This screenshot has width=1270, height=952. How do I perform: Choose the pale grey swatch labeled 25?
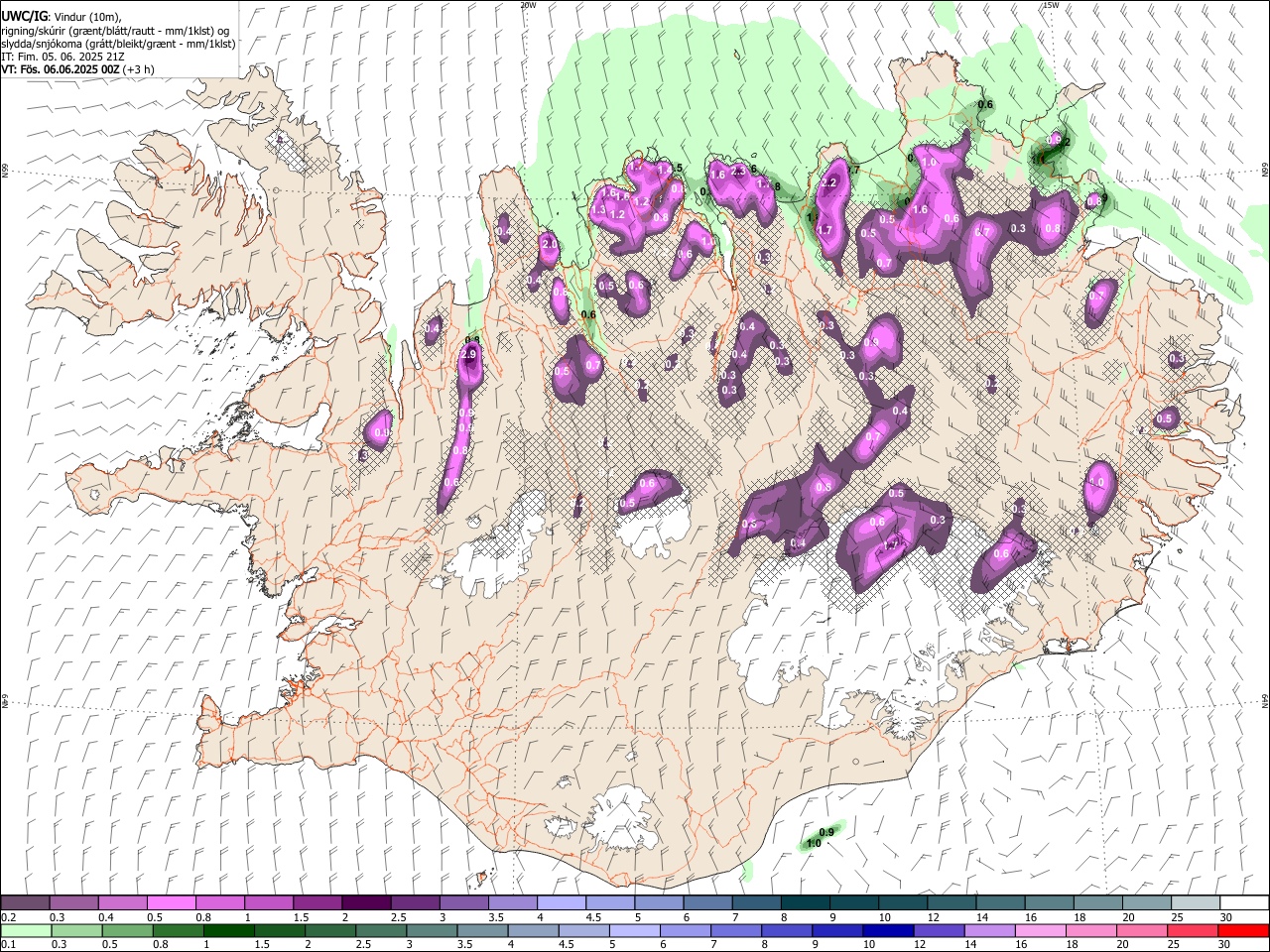pyautogui.click(x=1195, y=903)
